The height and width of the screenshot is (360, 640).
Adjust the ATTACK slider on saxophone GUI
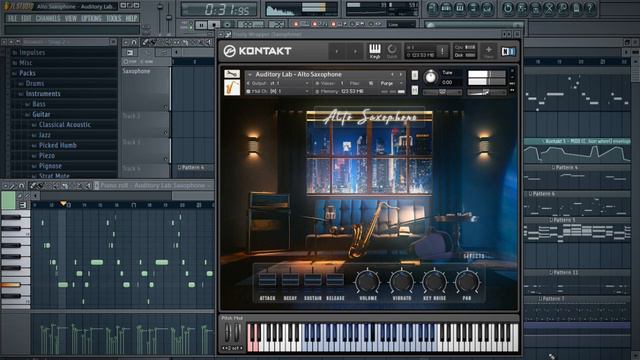click(x=267, y=280)
